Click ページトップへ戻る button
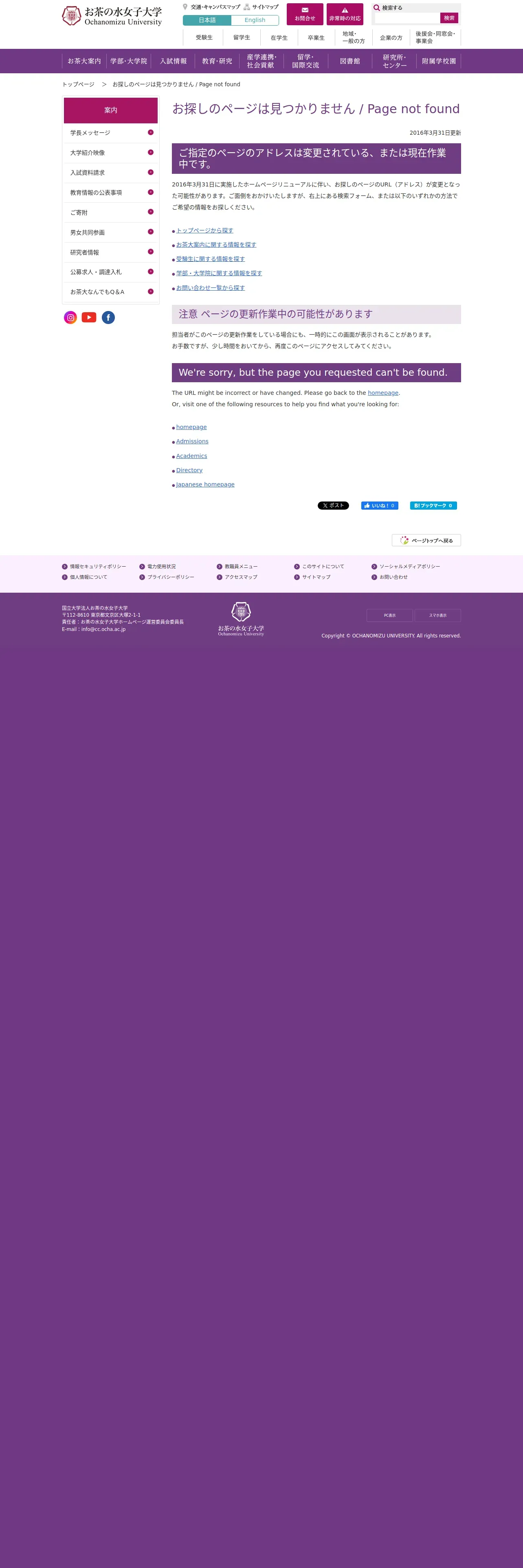 [426, 541]
